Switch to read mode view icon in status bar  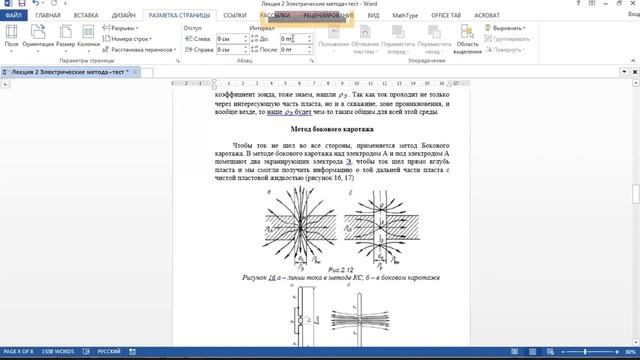(515, 351)
